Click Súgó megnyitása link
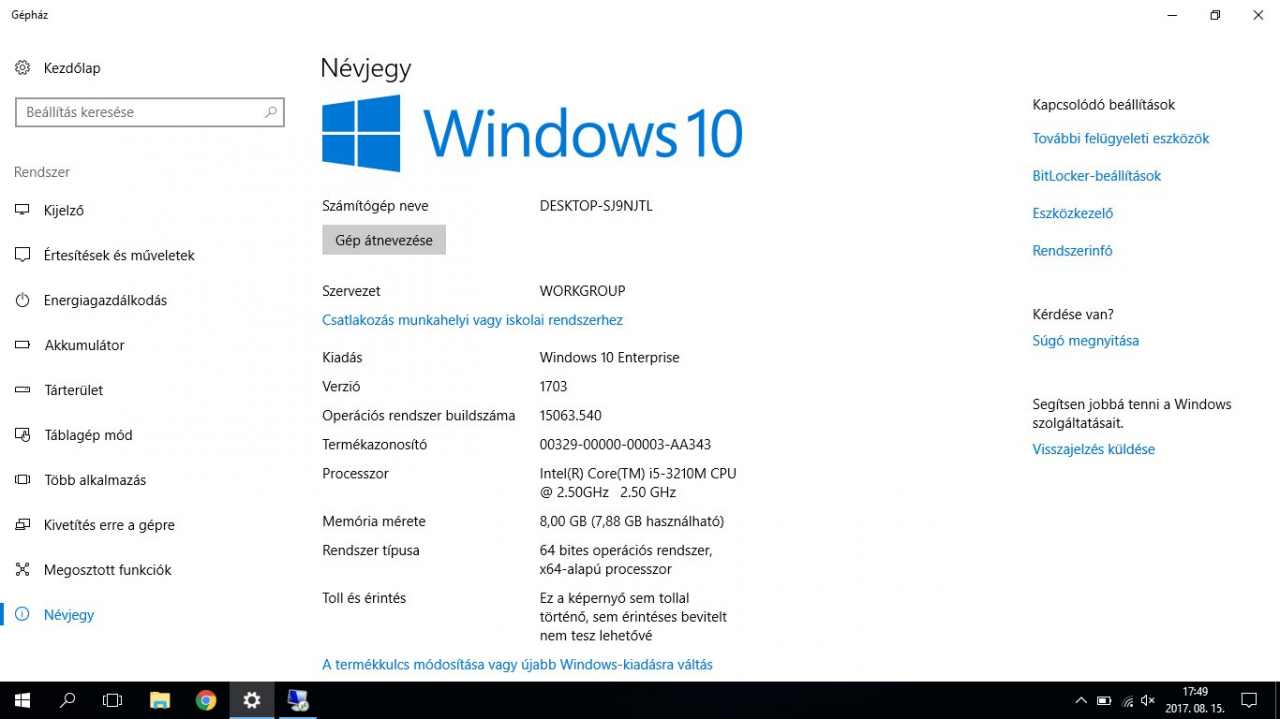This screenshot has height=719, width=1280. 1086,341
